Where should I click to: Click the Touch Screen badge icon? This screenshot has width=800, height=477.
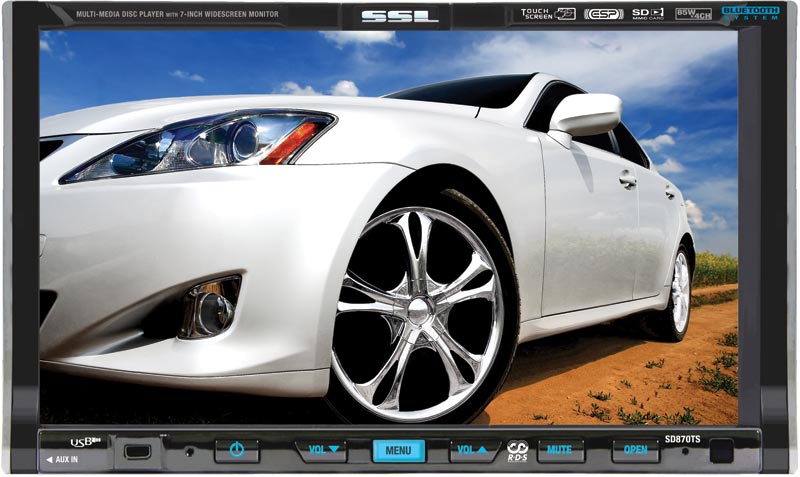[x=548, y=14]
